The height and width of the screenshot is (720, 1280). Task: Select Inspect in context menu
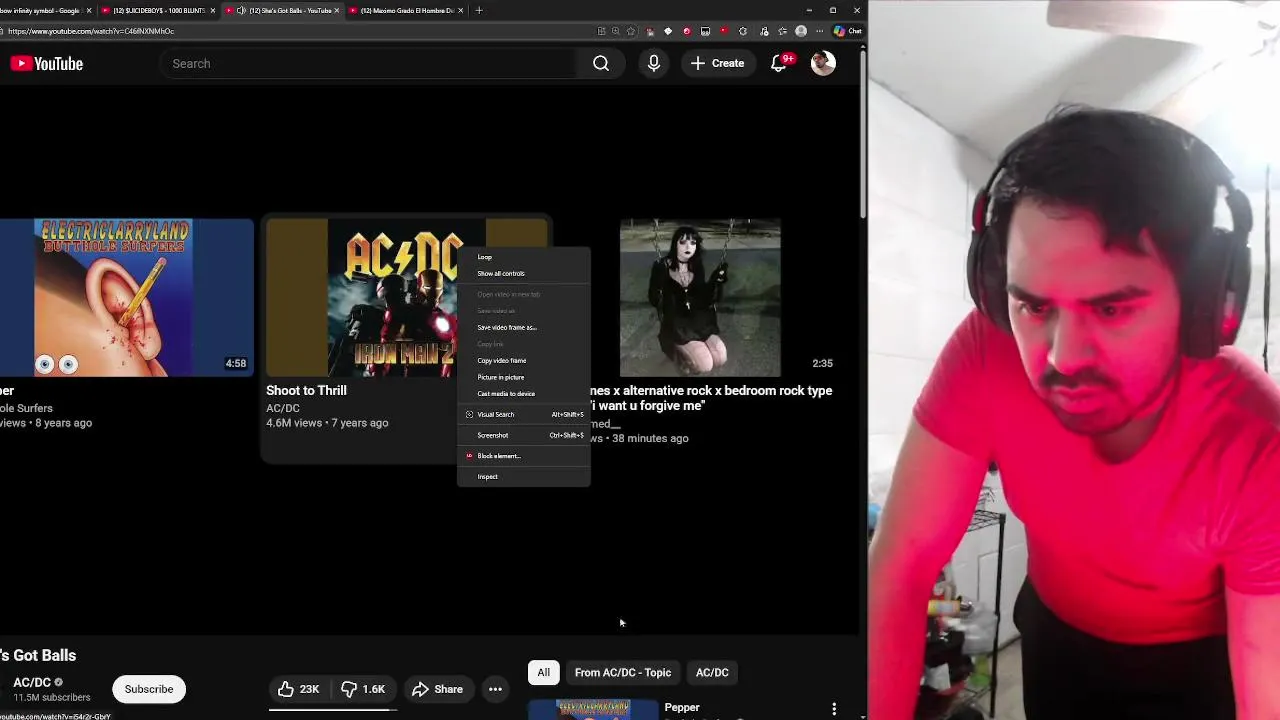pyautogui.click(x=524, y=477)
